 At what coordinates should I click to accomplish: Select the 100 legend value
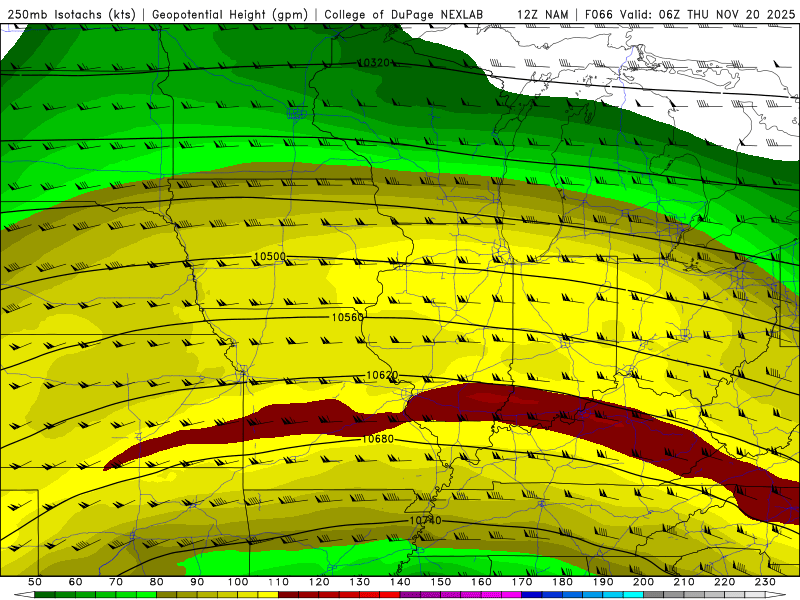click(x=238, y=582)
